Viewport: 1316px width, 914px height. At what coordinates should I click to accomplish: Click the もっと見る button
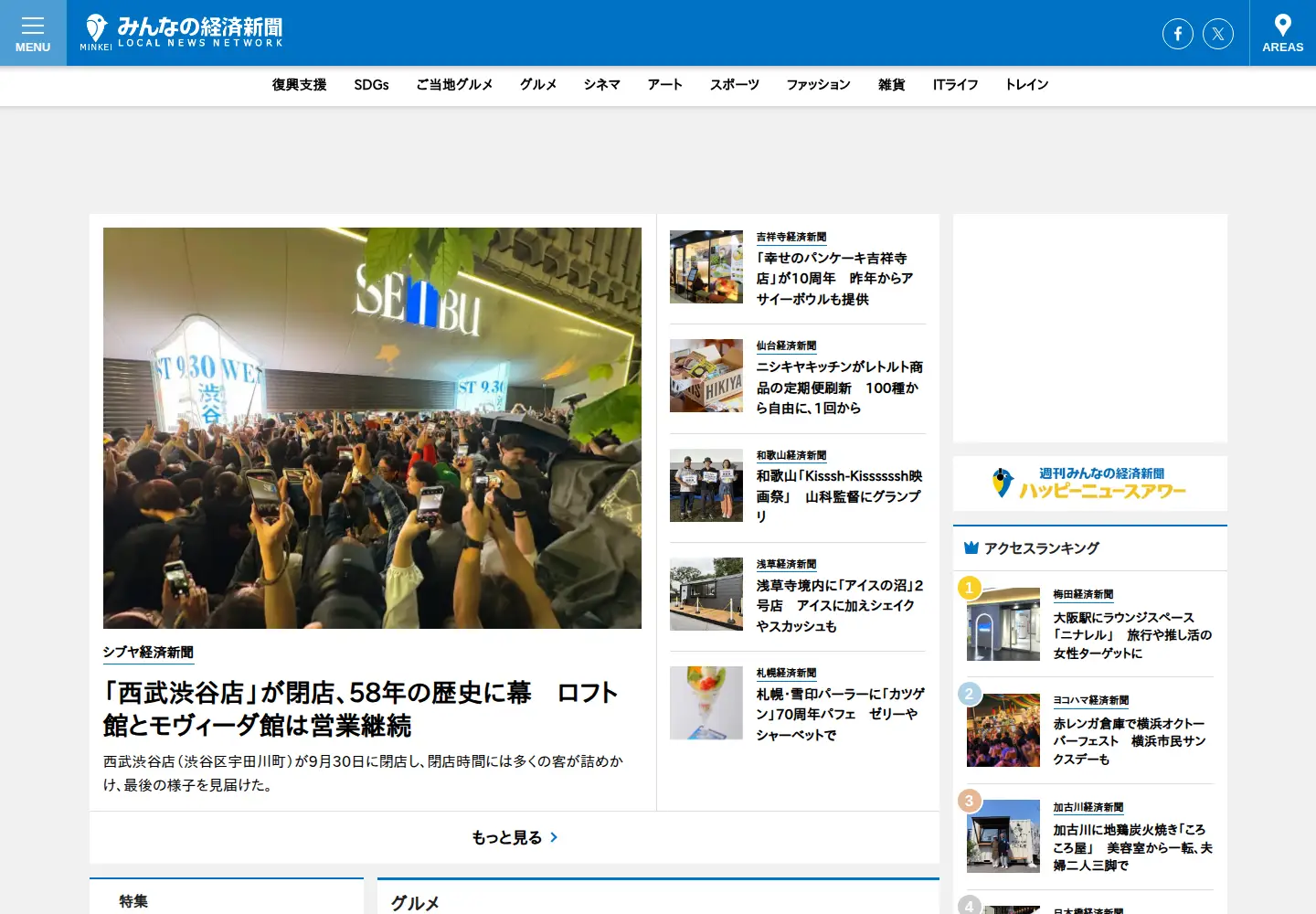coord(515,837)
